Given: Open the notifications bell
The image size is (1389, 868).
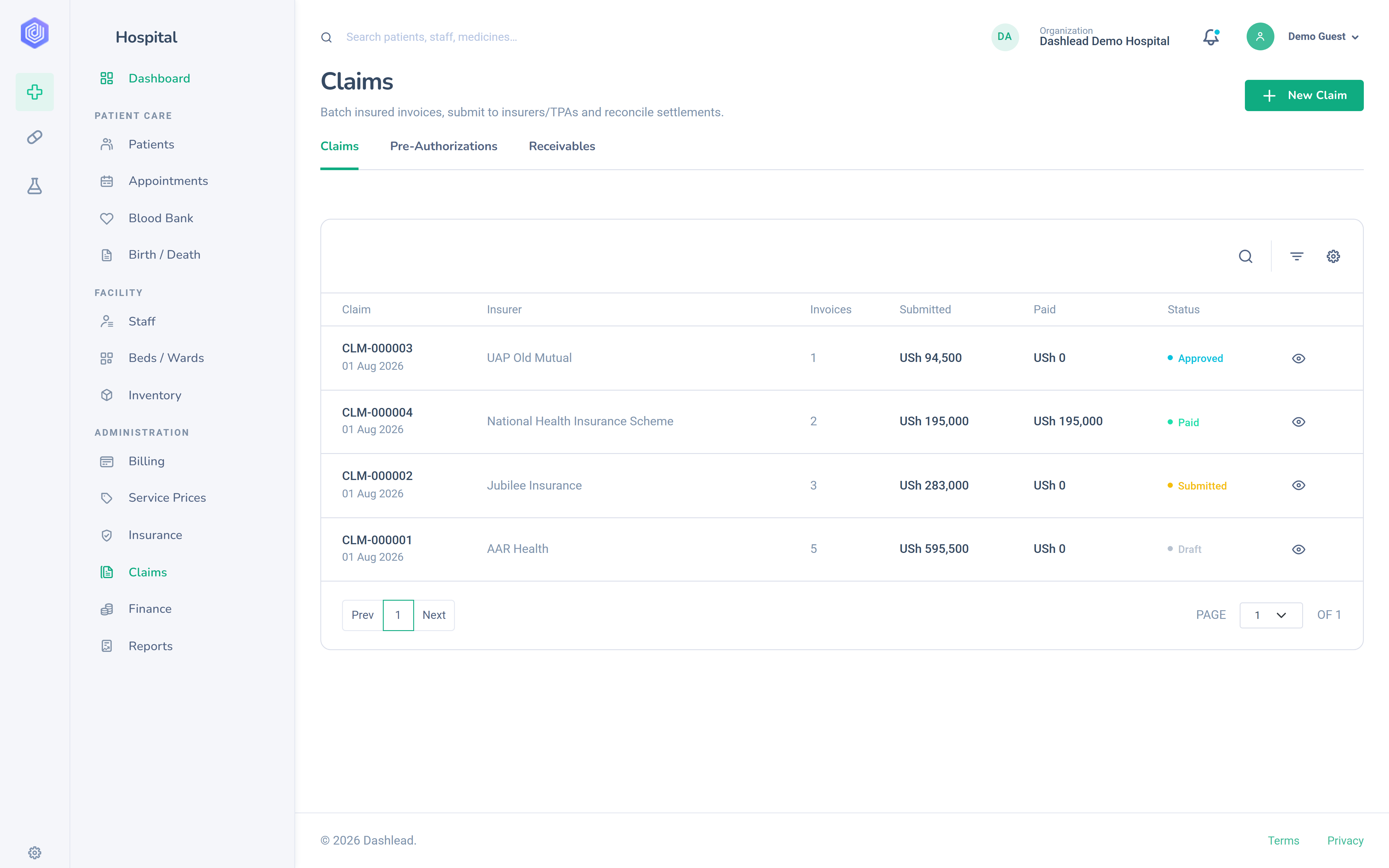Looking at the screenshot, I should 1211,37.
